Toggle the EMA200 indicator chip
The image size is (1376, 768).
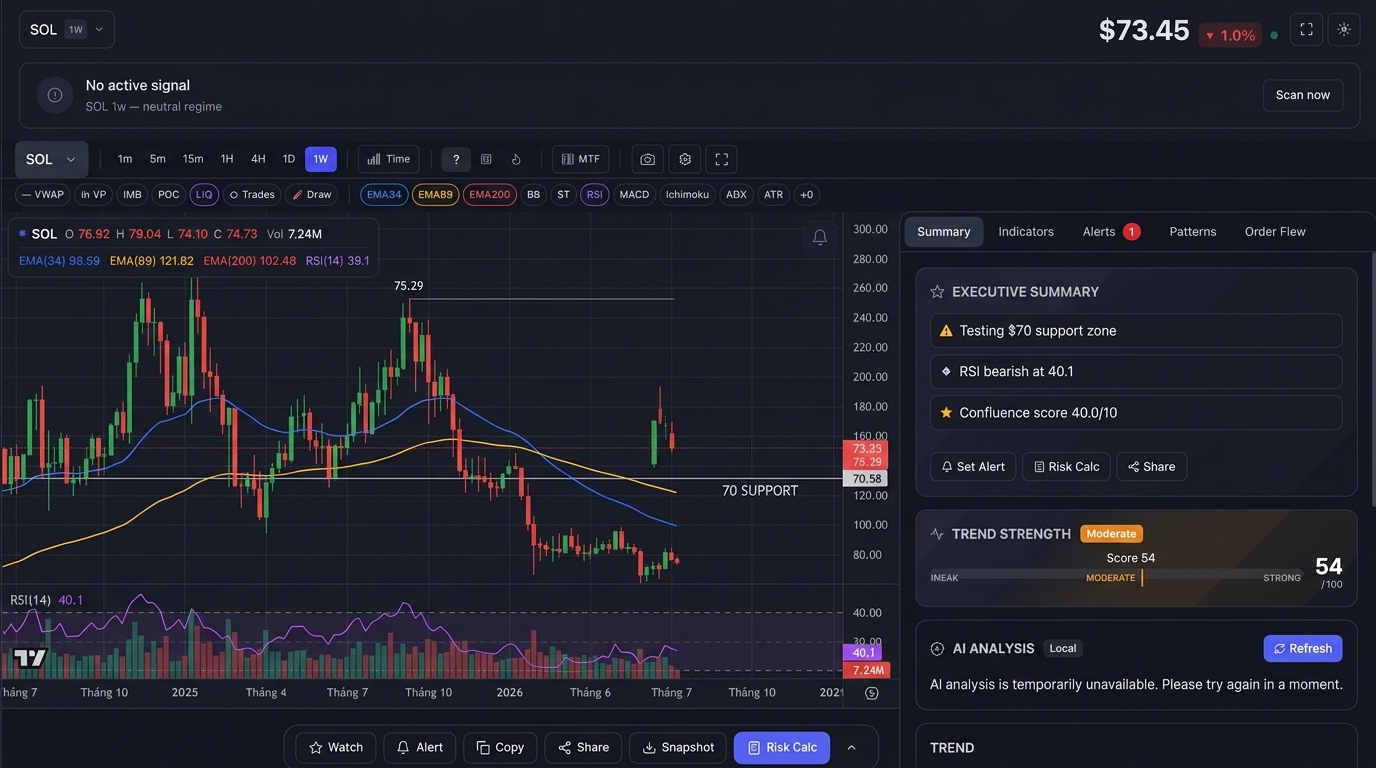click(x=490, y=195)
